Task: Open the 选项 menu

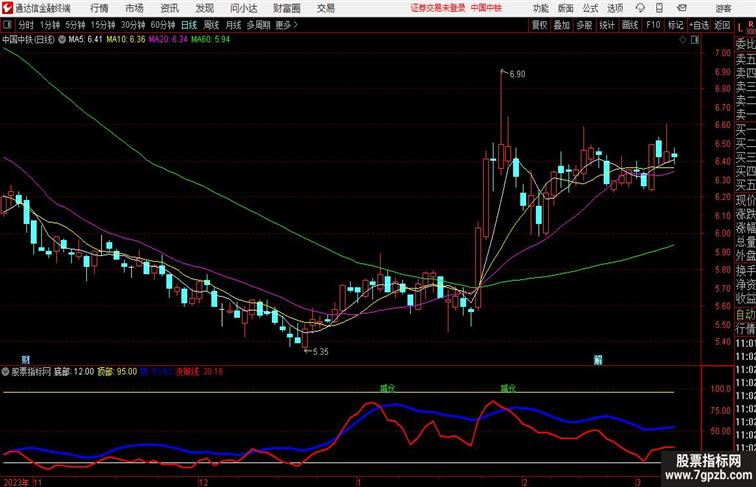Action: coord(615,8)
